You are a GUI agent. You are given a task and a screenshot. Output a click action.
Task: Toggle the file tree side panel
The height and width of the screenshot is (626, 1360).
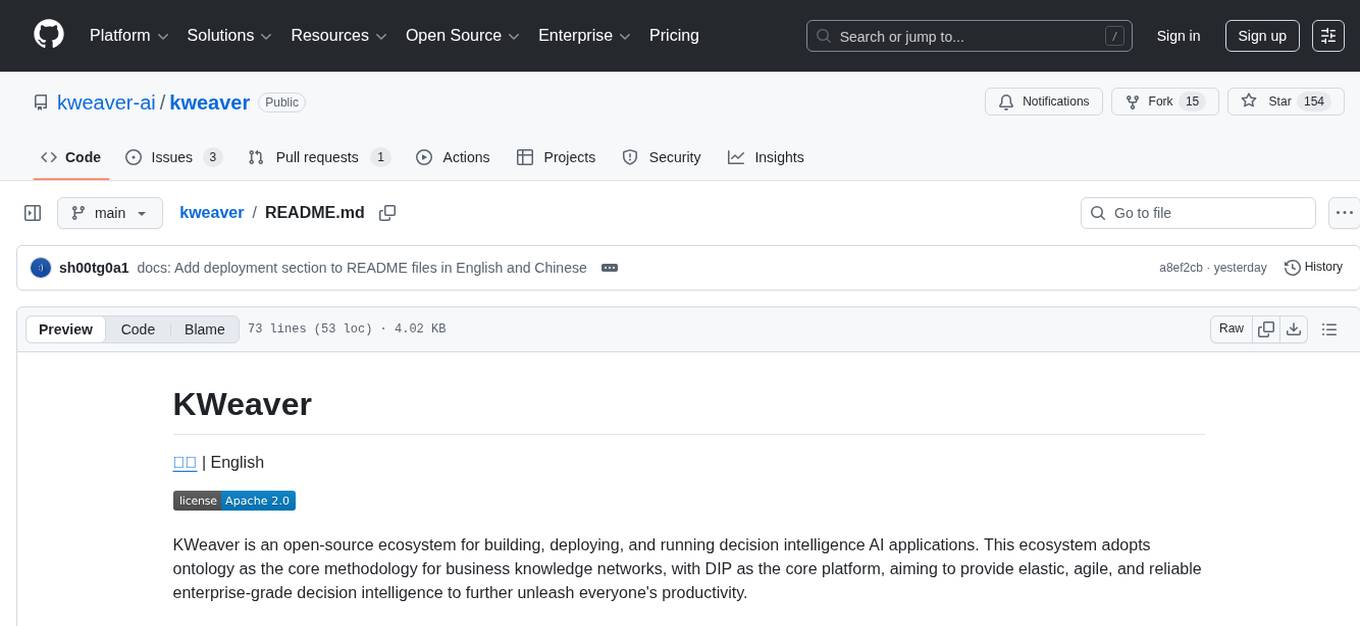(33, 213)
